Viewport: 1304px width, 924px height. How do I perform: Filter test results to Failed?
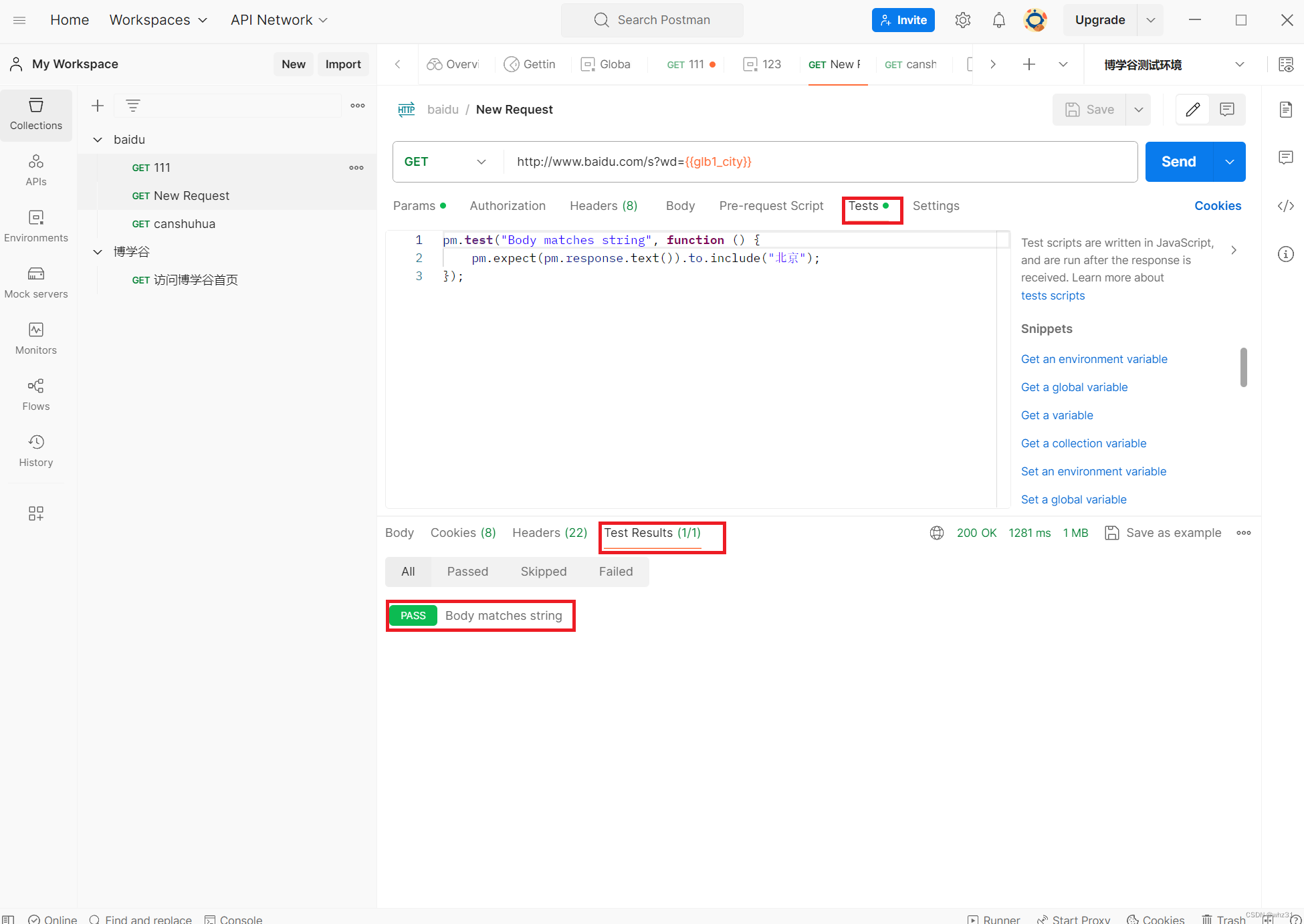point(615,572)
